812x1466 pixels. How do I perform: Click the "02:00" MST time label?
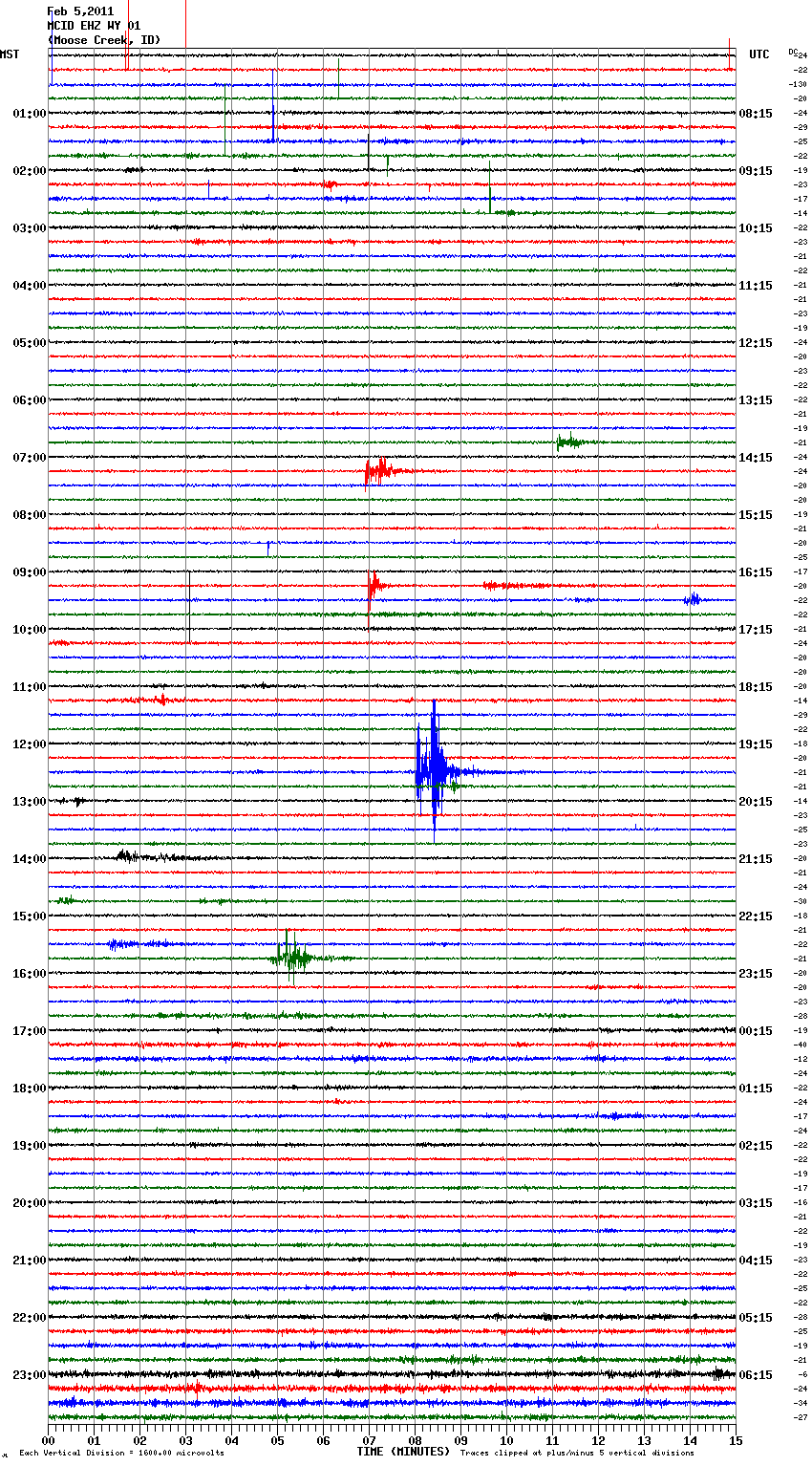30,171
